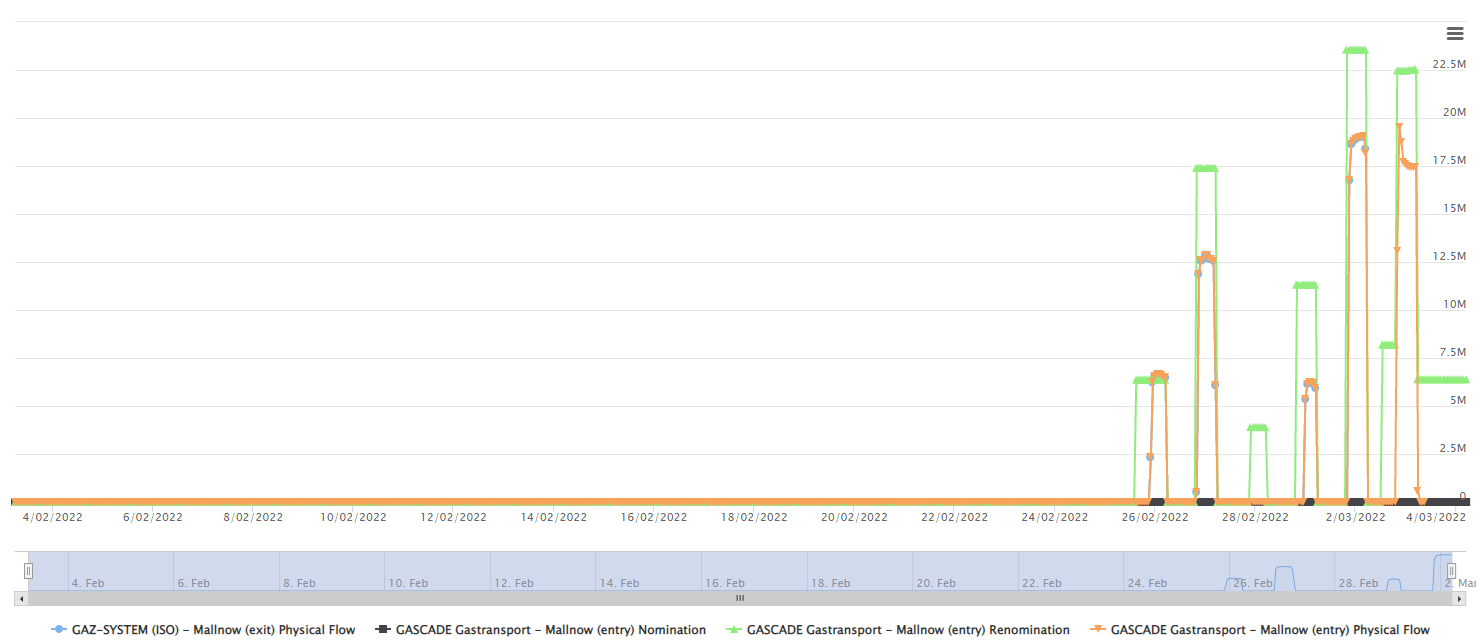Open the chart context menu hamburger icon

click(1455, 34)
